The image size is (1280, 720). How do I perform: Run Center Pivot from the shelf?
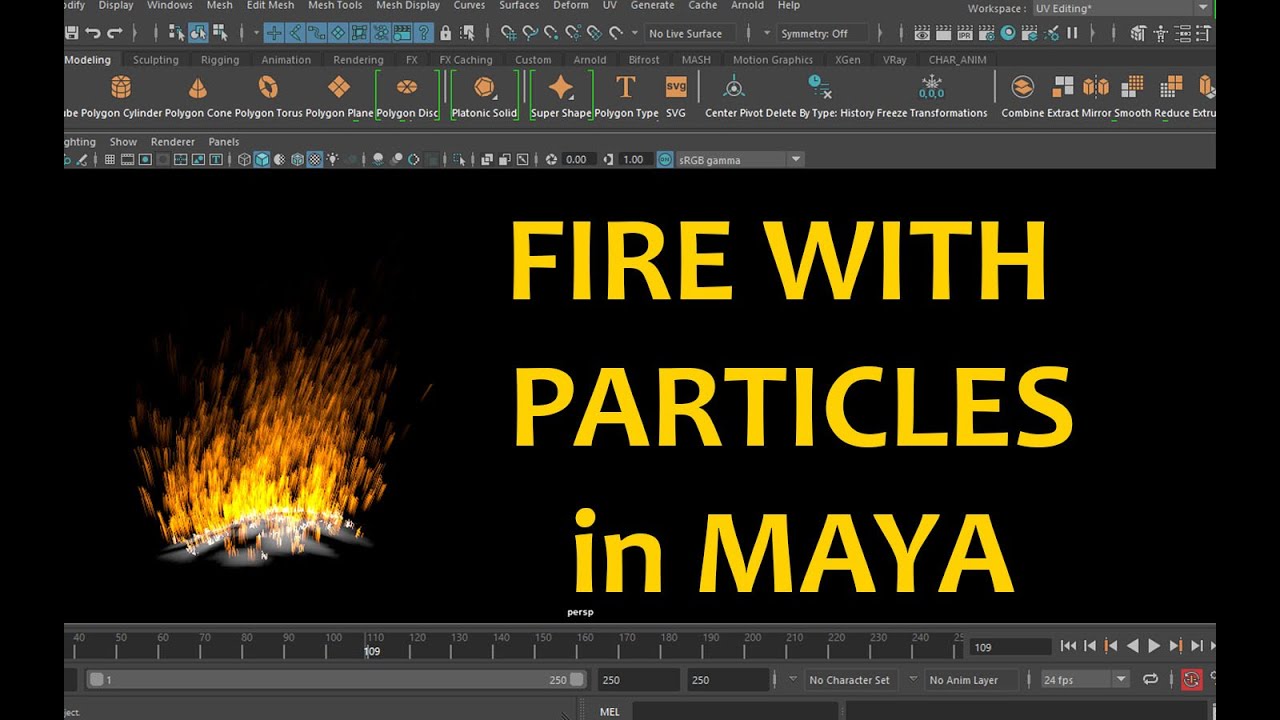point(735,87)
